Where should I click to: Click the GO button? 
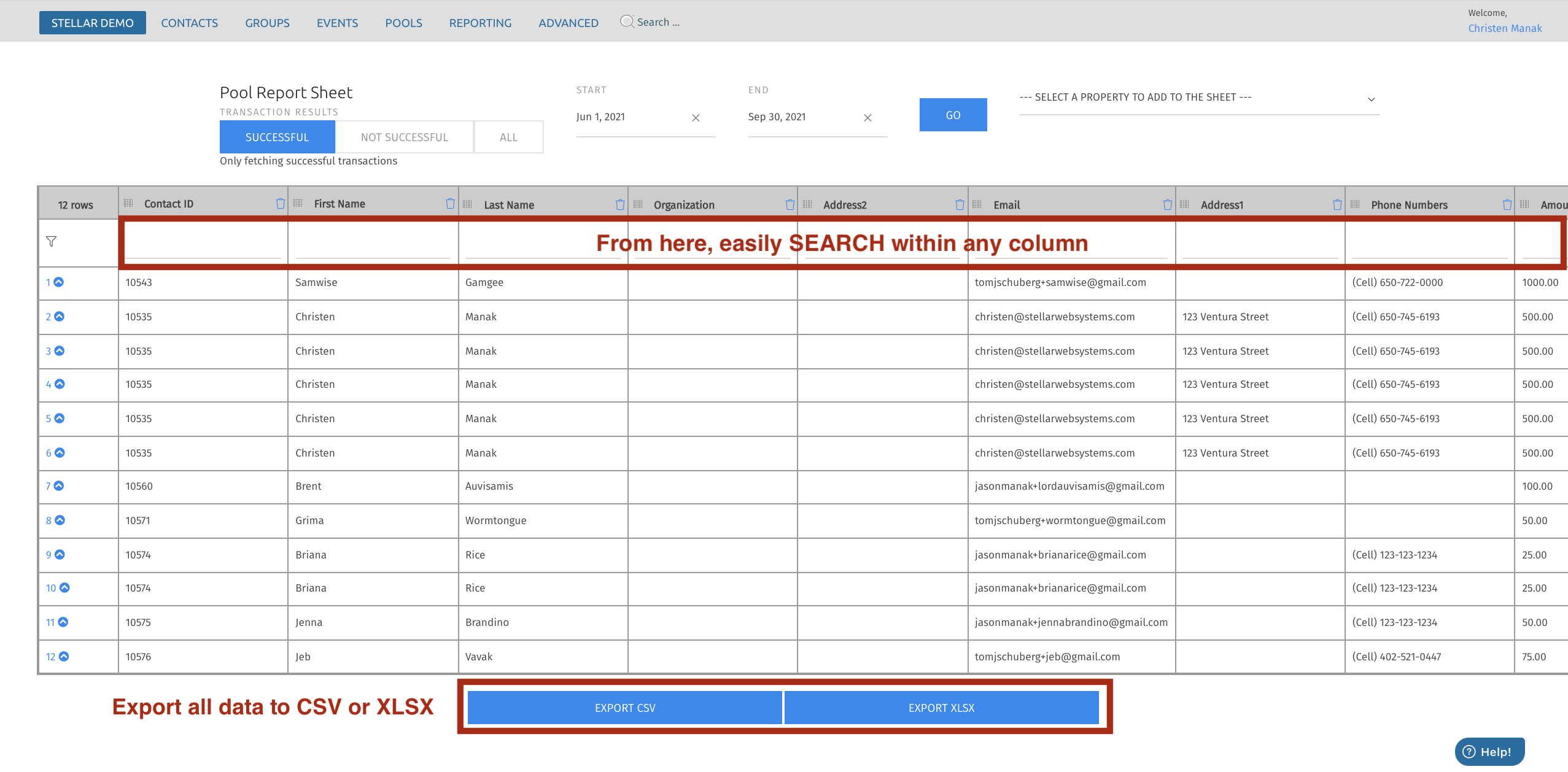pyautogui.click(x=953, y=115)
